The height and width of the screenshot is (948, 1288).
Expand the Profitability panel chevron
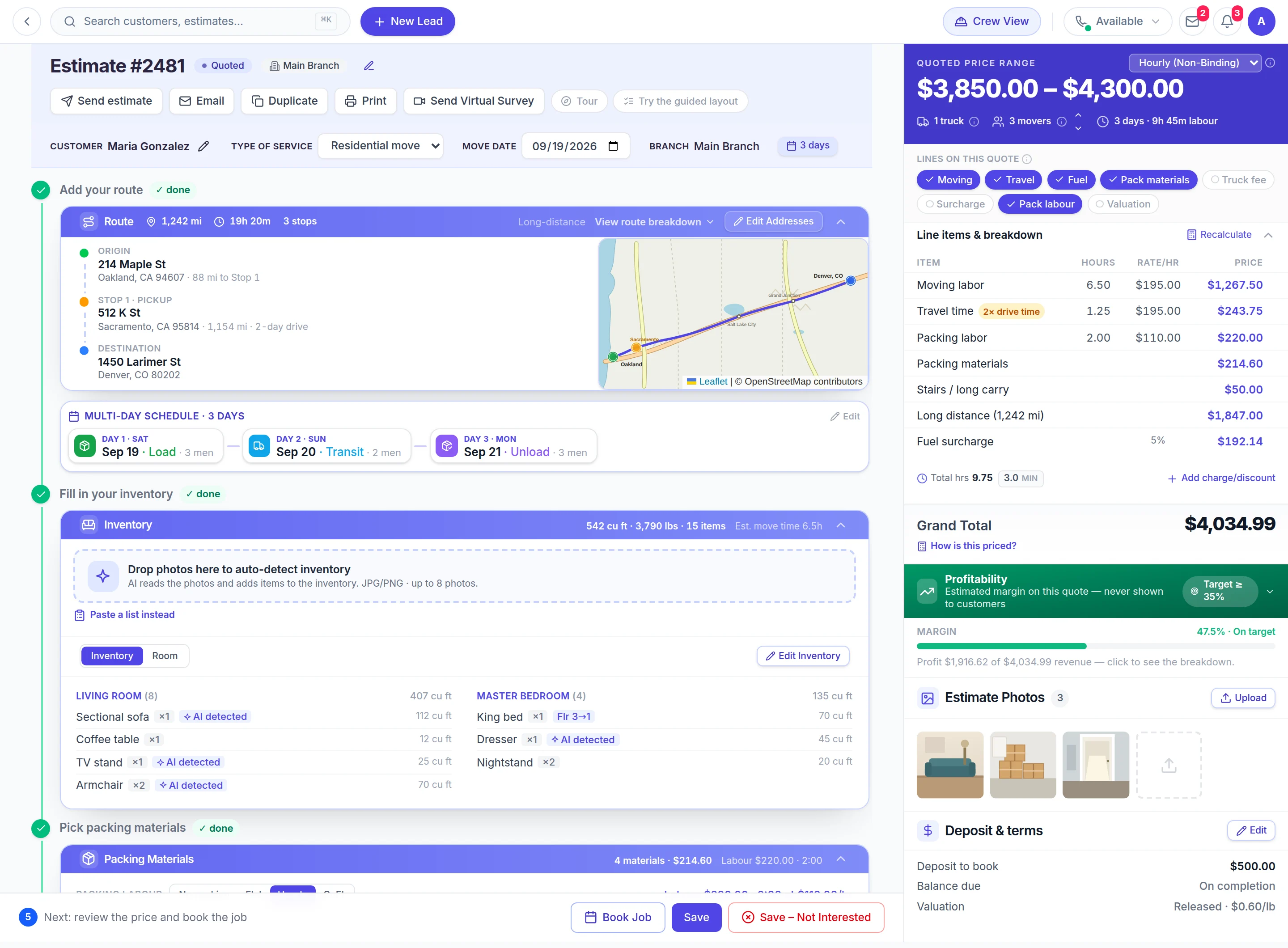(1270, 591)
